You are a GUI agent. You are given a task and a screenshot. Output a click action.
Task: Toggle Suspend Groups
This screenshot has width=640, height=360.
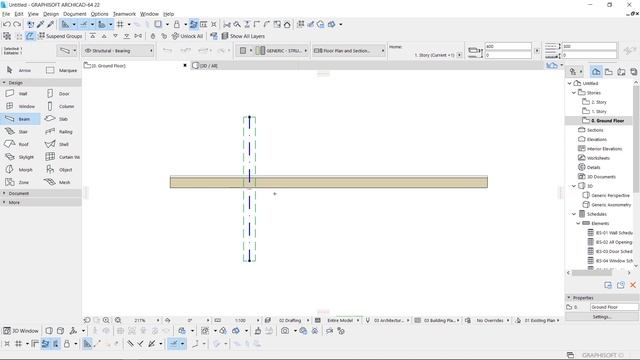tap(60, 36)
